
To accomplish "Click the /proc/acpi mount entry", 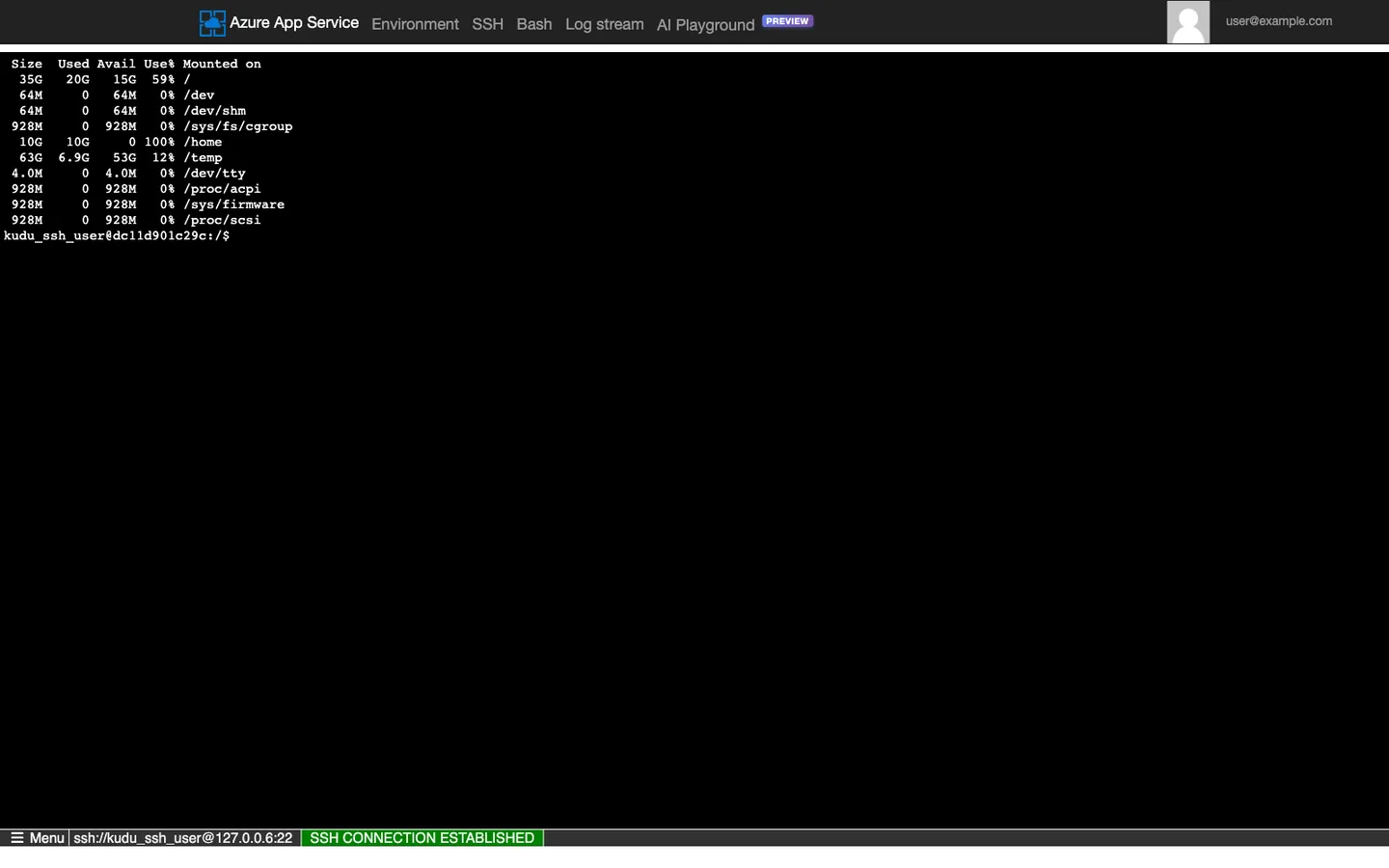I will 222,189.
